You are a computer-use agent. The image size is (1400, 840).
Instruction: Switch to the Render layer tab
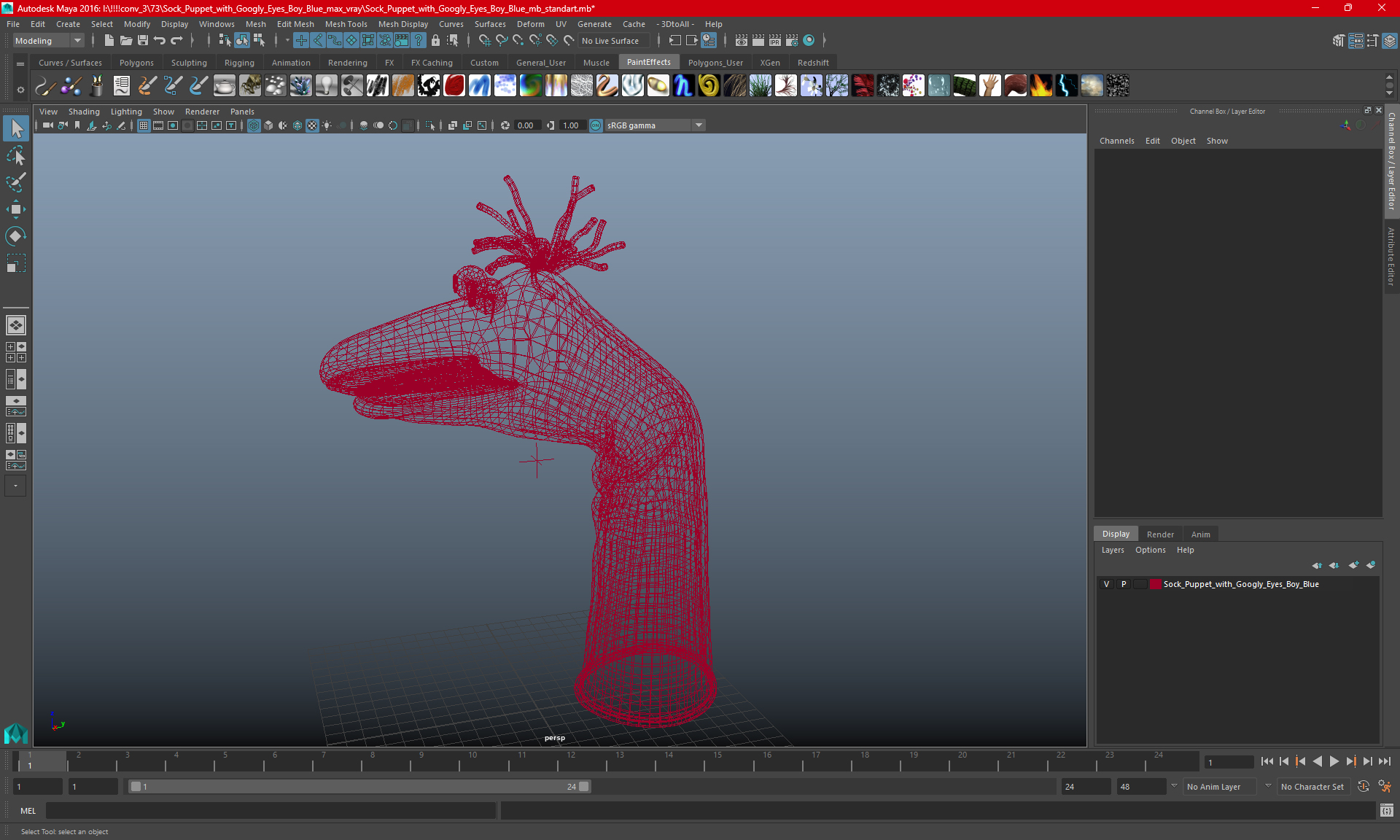point(1160,534)
